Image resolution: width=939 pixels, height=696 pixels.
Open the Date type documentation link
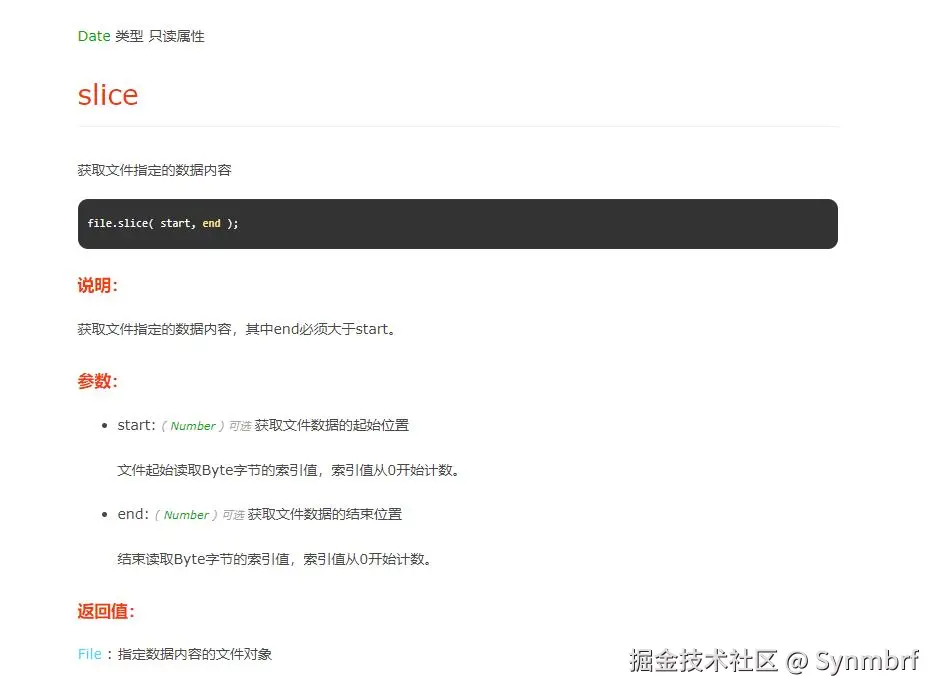point(93,36)
